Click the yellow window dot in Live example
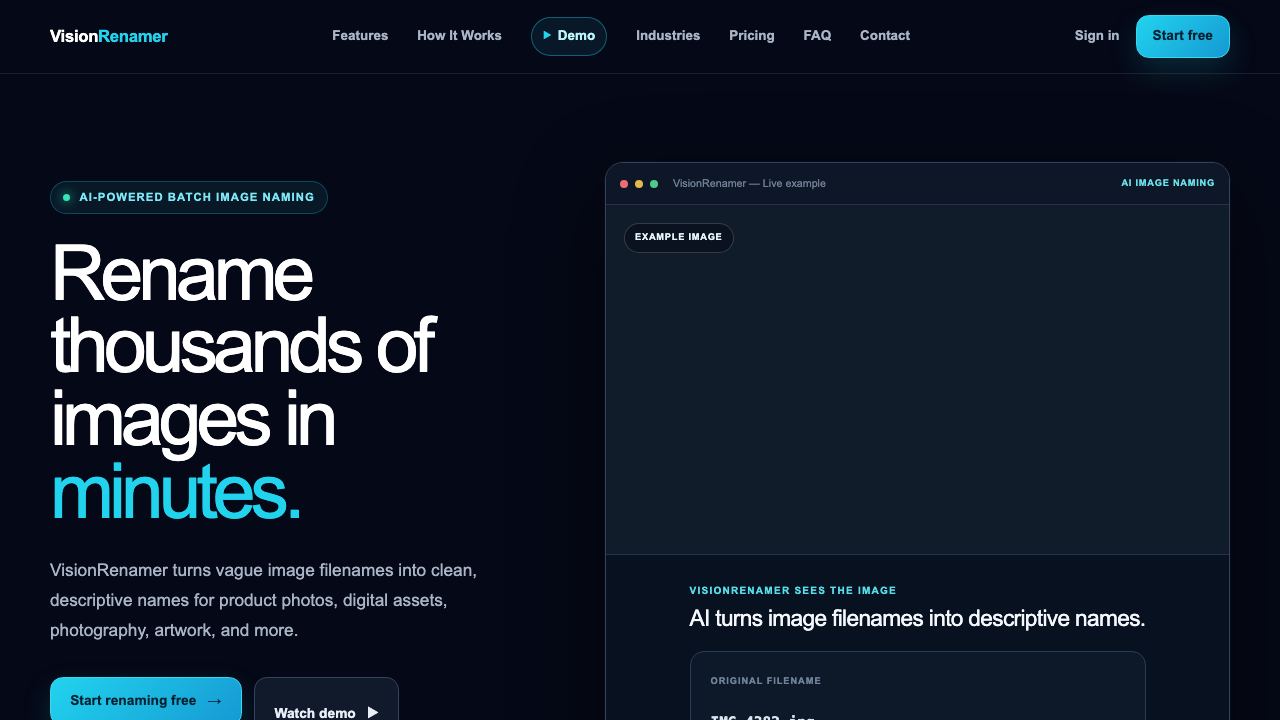 point(639,184)
